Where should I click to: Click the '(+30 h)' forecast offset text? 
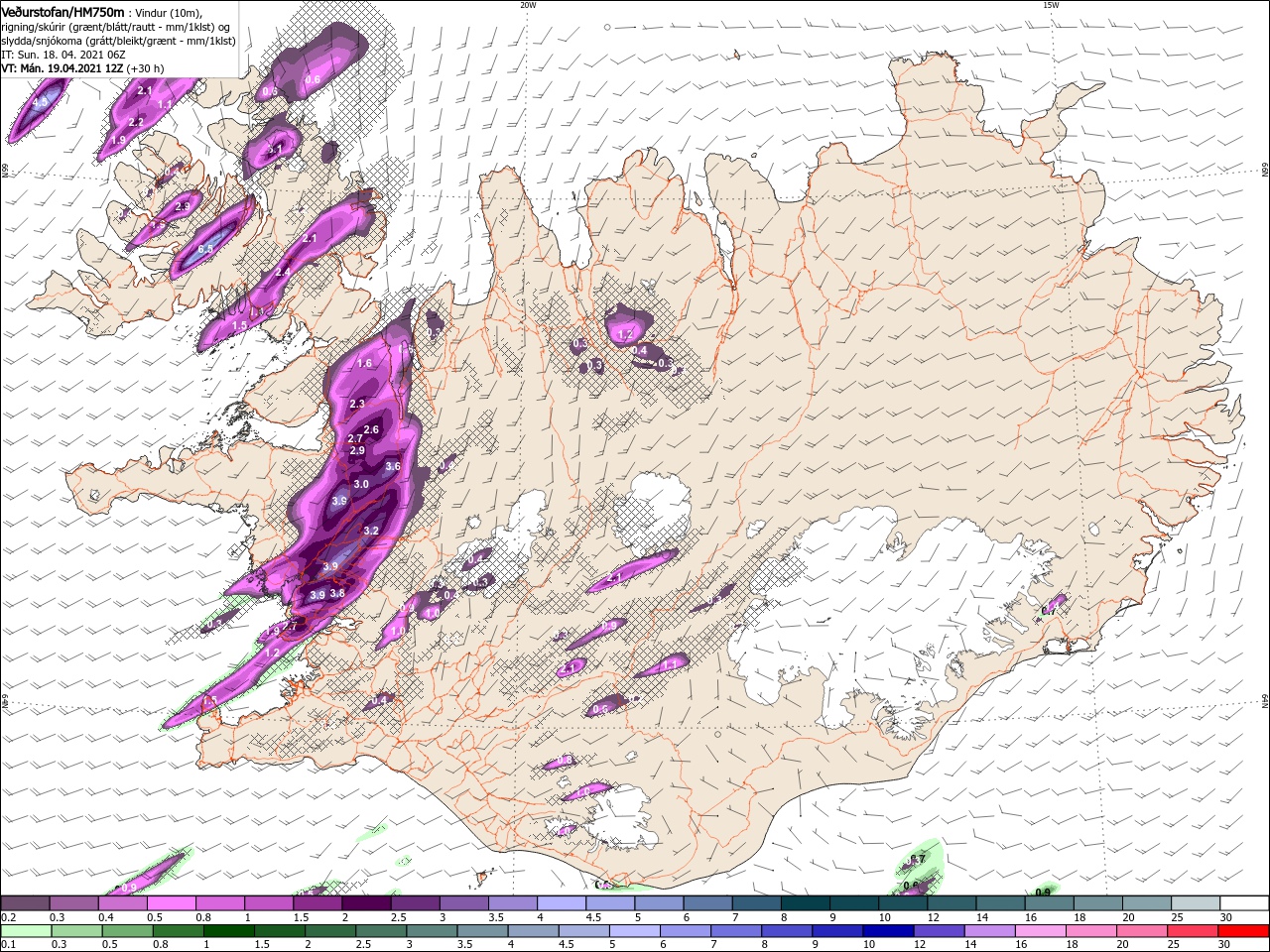pyautogui.click(x=145, y=68)
